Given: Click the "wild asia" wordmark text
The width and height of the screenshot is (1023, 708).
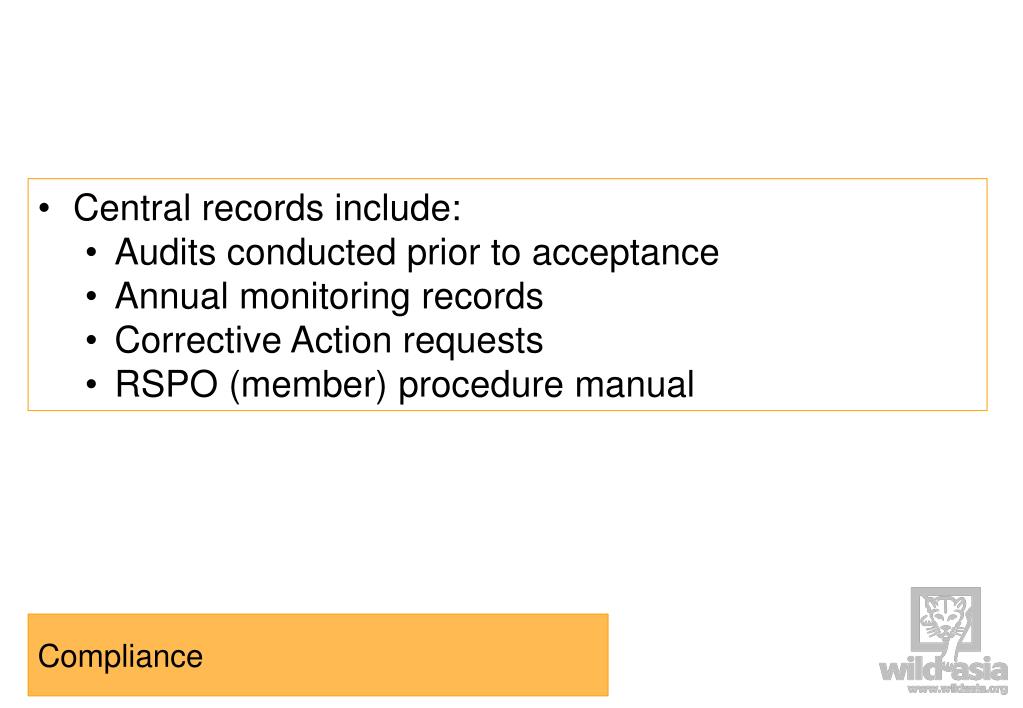Looking at the screenshot, I should [x=943, y=670].
